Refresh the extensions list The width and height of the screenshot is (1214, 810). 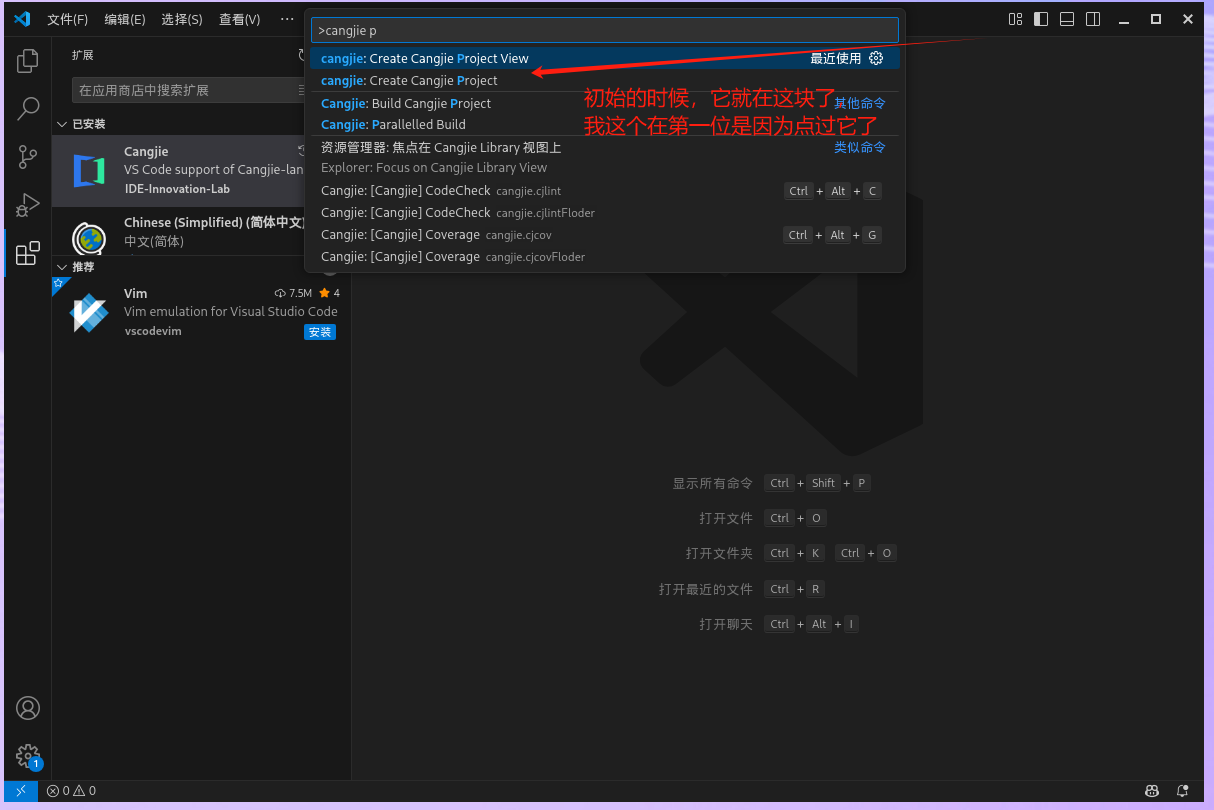303,55
